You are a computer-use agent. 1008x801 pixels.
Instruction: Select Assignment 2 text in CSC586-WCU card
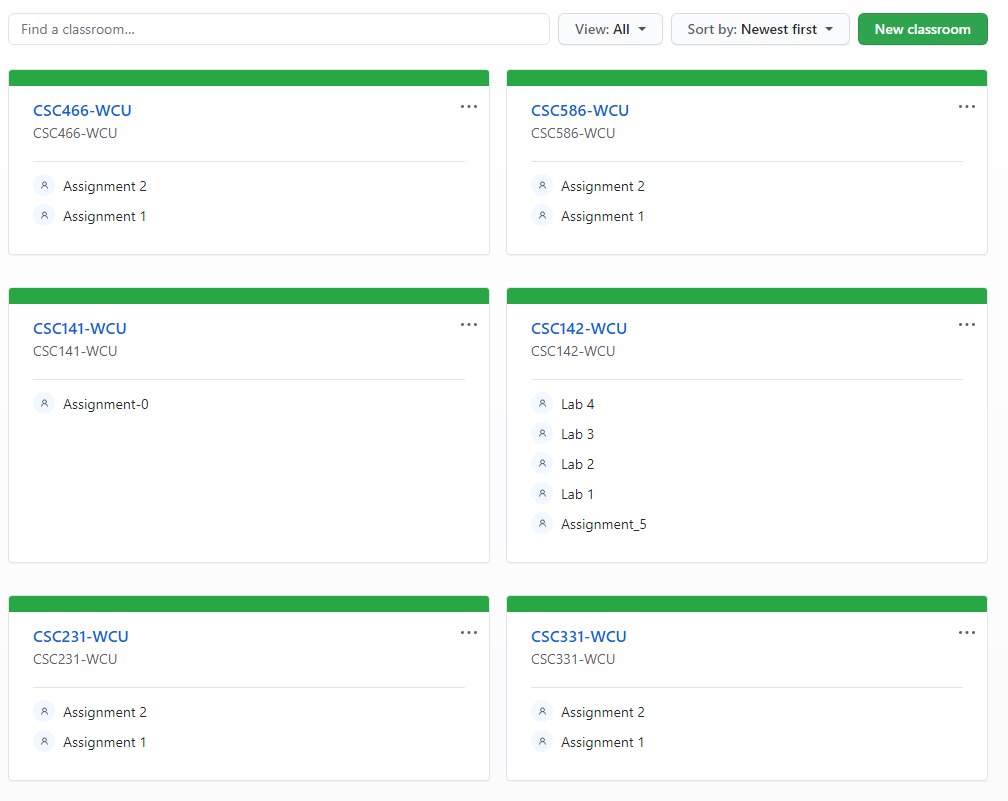pos(603,186)
